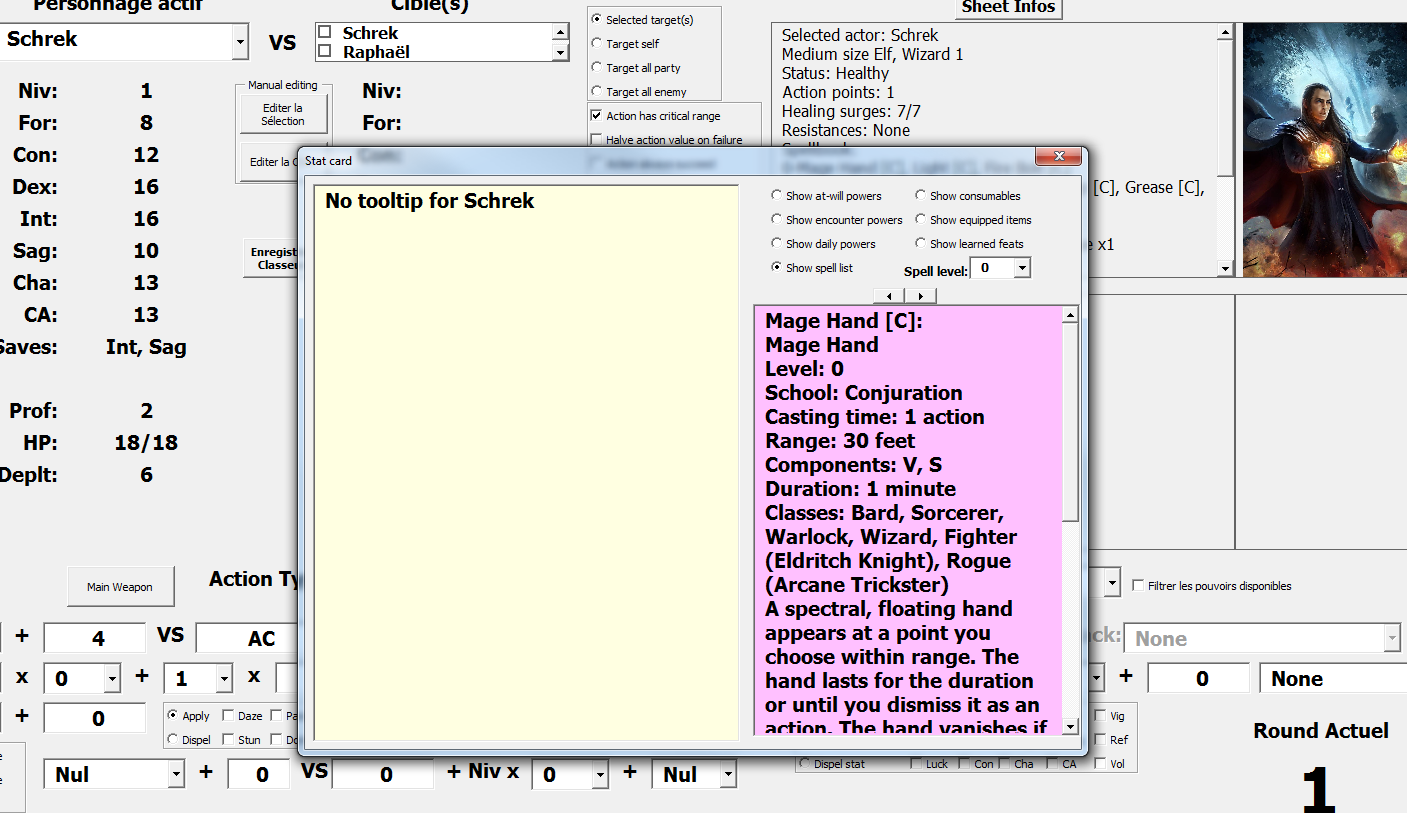Select Show encounter powers in Stat card
Viewport: 1407px width, 813px height.
coord(777,220)
